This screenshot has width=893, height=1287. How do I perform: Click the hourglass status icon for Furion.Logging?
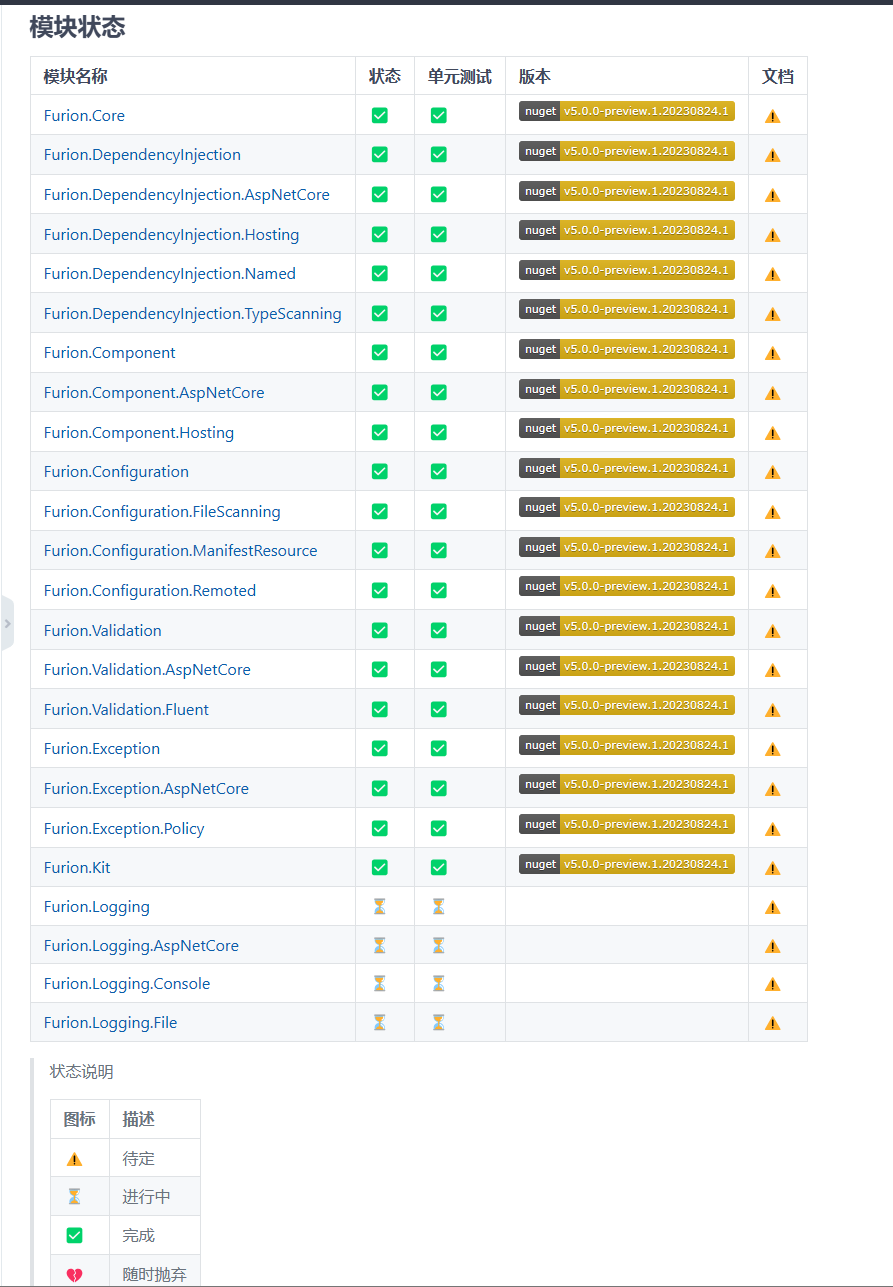click(379, 907)
